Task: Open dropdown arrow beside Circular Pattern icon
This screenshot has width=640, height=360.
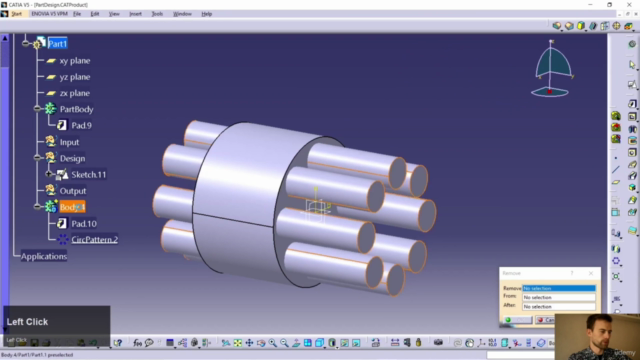Action: point(620,265)
